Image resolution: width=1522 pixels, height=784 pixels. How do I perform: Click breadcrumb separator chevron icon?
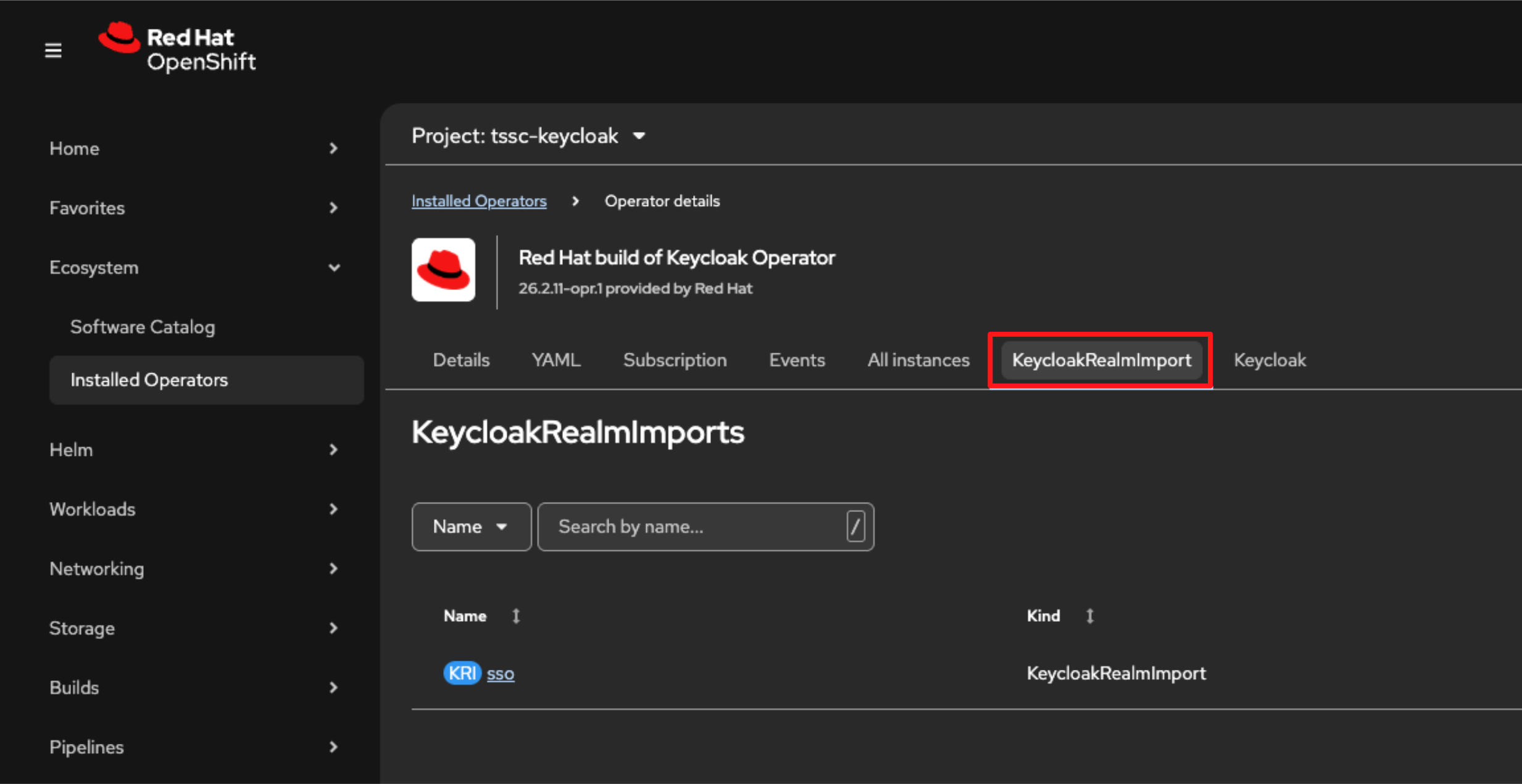point(575,201)
